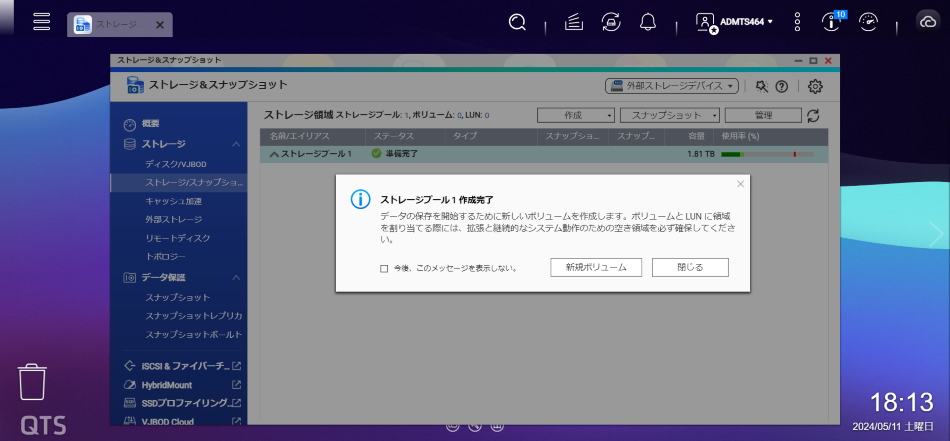The image size is (950, 441).
Task: Click the 名前/エイリアス column header
Action: pos(300,136)
